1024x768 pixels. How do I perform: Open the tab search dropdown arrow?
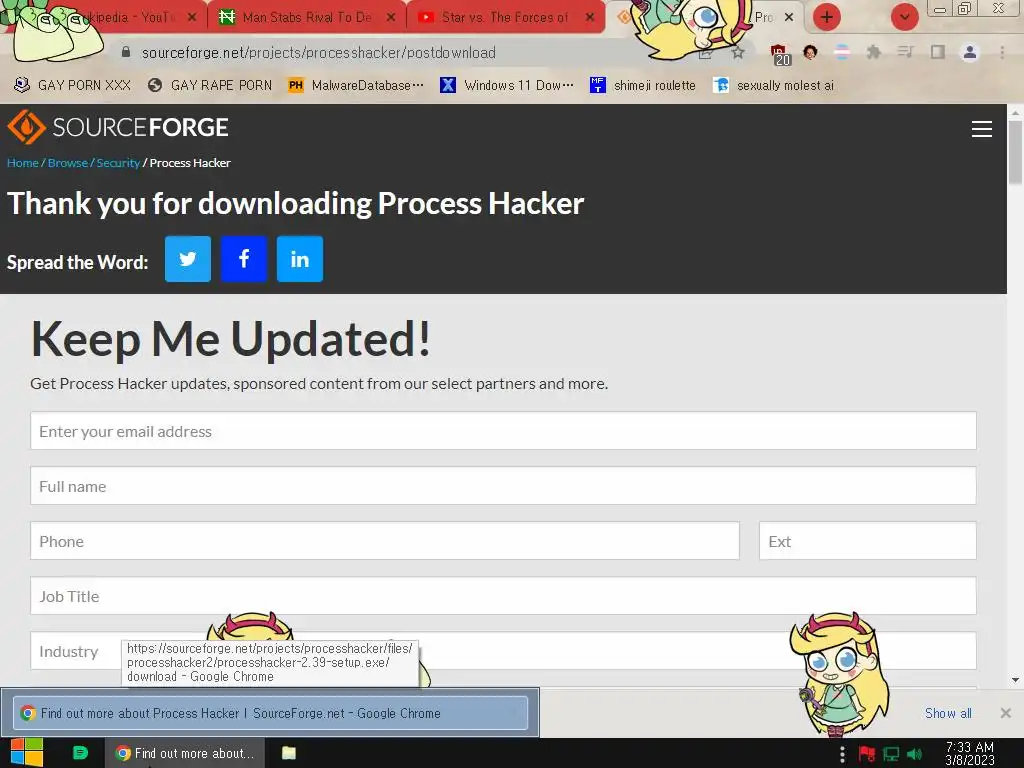click(x=904, y=17)
